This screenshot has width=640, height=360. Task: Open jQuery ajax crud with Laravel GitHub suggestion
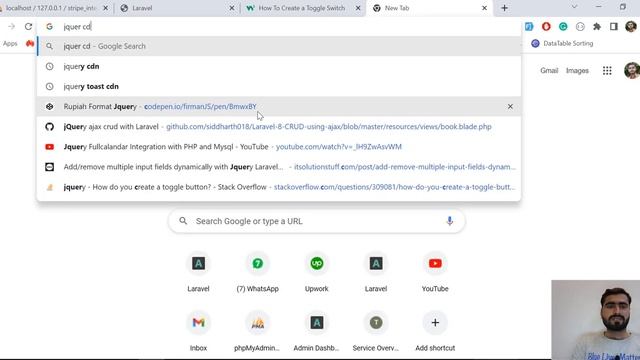click(279, 127)
